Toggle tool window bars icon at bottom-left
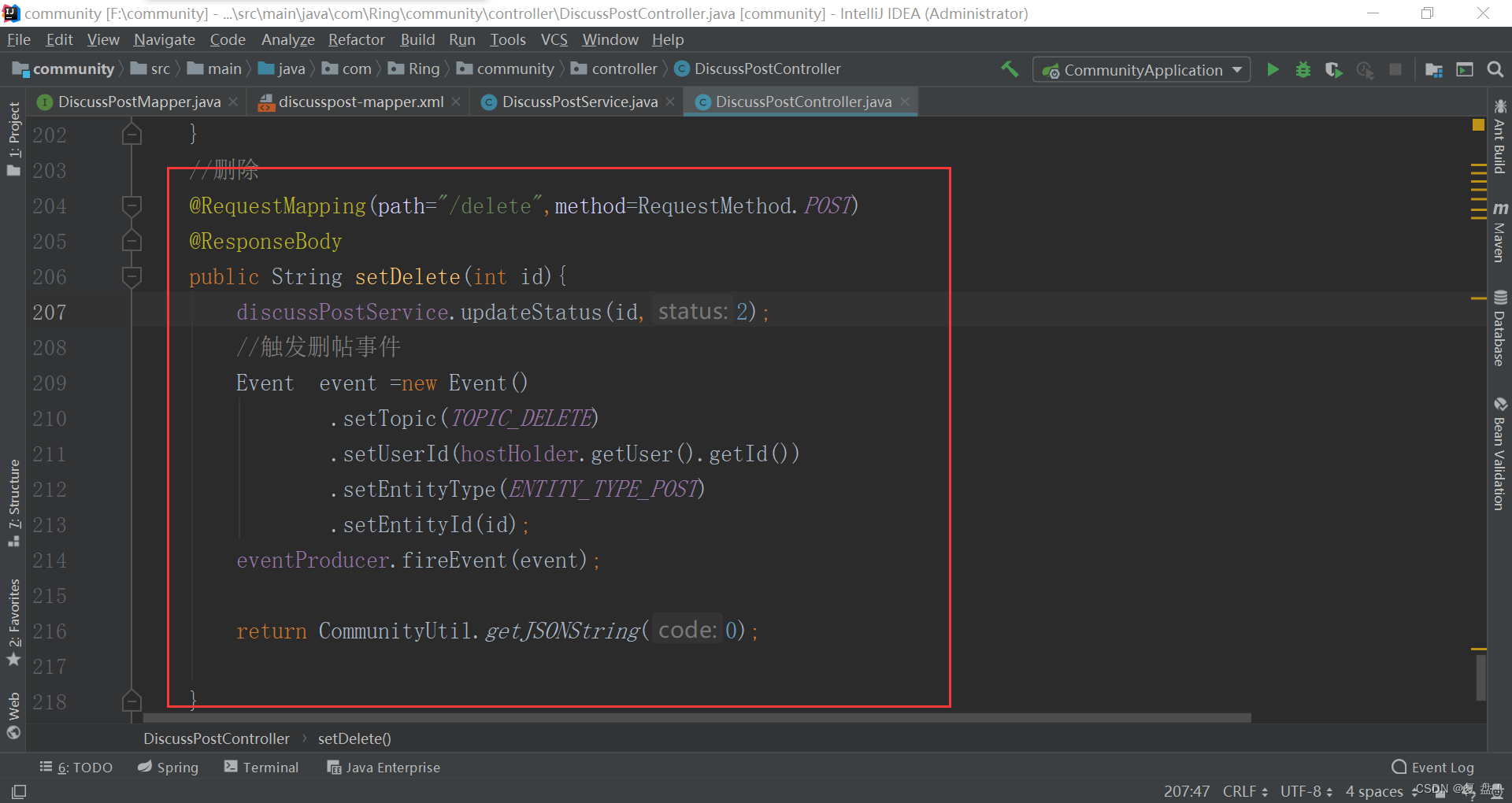The height and width of the screenshot is (803, 1512). point(19,791)
